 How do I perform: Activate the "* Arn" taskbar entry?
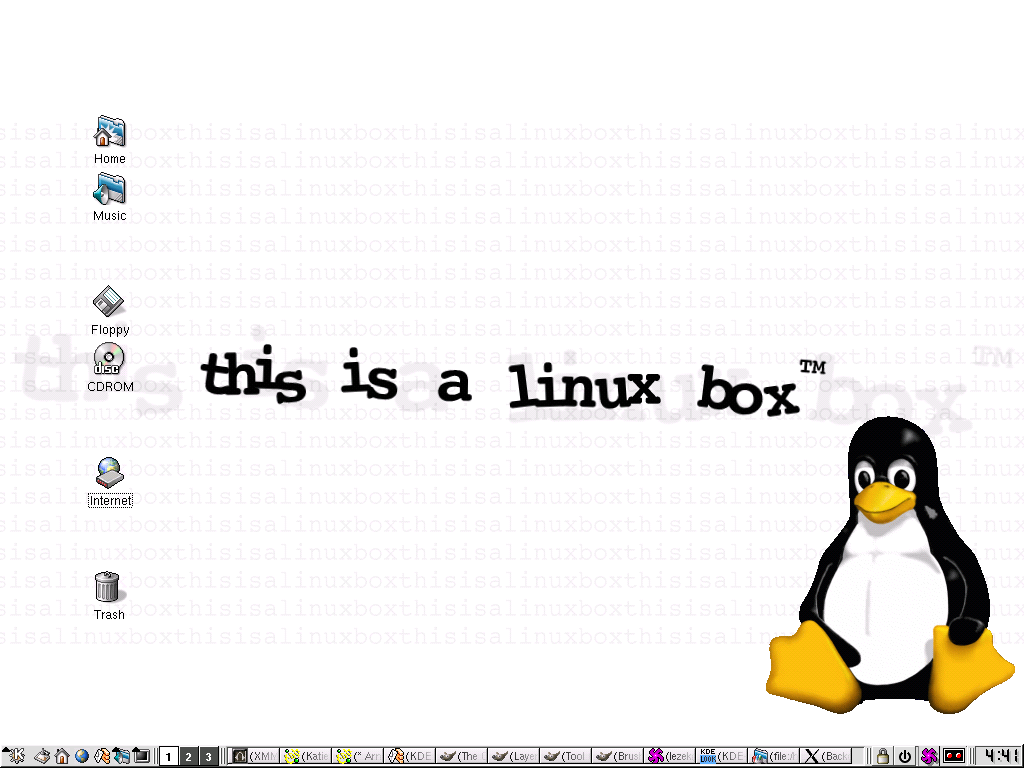point(359,756)
